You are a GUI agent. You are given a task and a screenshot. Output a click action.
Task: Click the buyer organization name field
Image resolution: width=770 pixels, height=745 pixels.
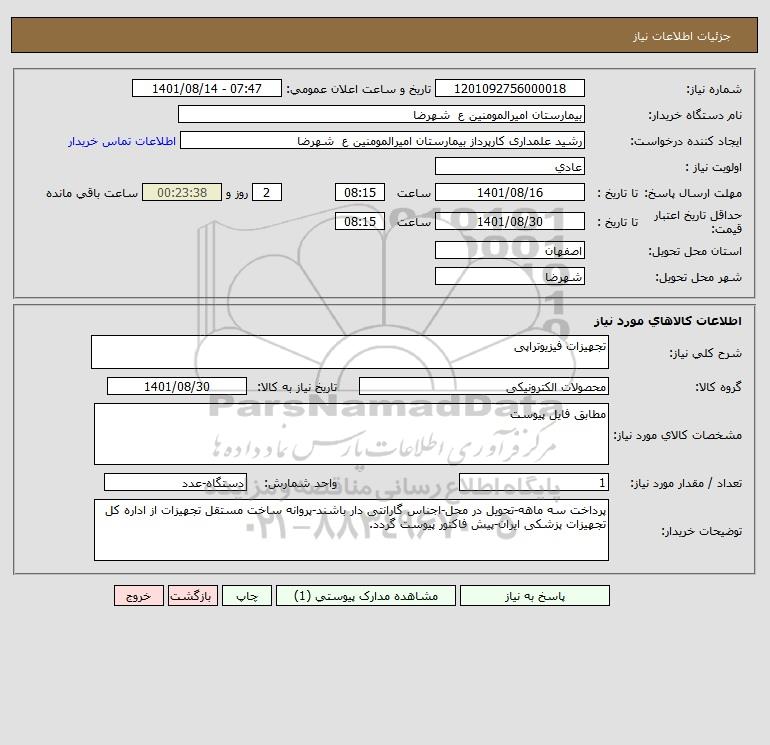(381, 114)
